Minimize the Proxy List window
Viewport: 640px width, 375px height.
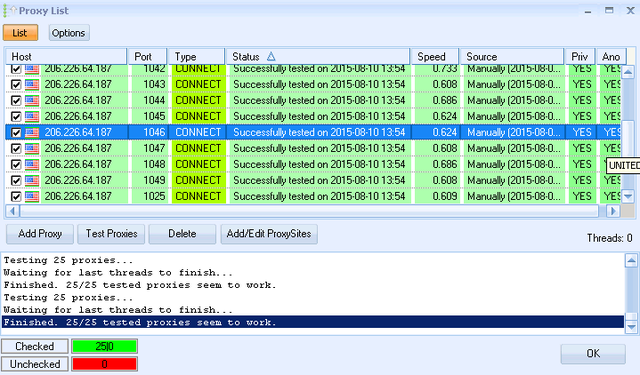click(x=588, y=11)
